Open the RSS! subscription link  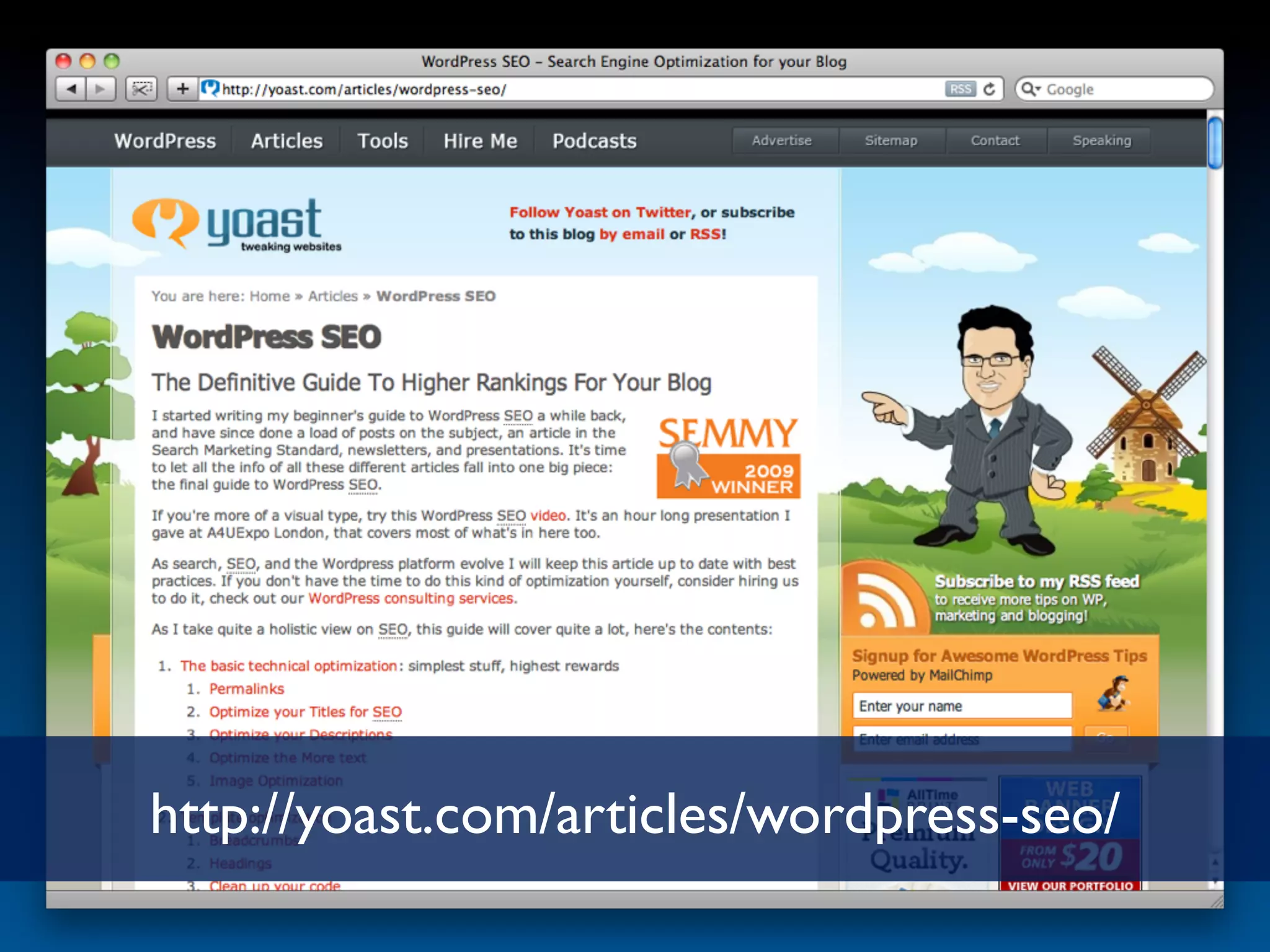708,234
